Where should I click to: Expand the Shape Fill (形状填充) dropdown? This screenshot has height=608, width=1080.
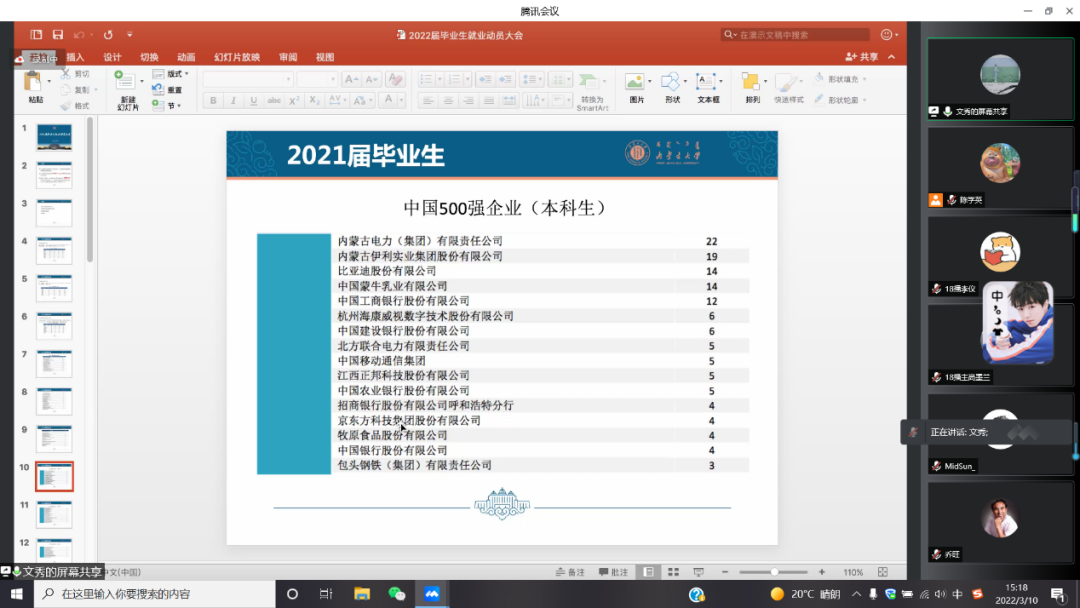point(840,79)
